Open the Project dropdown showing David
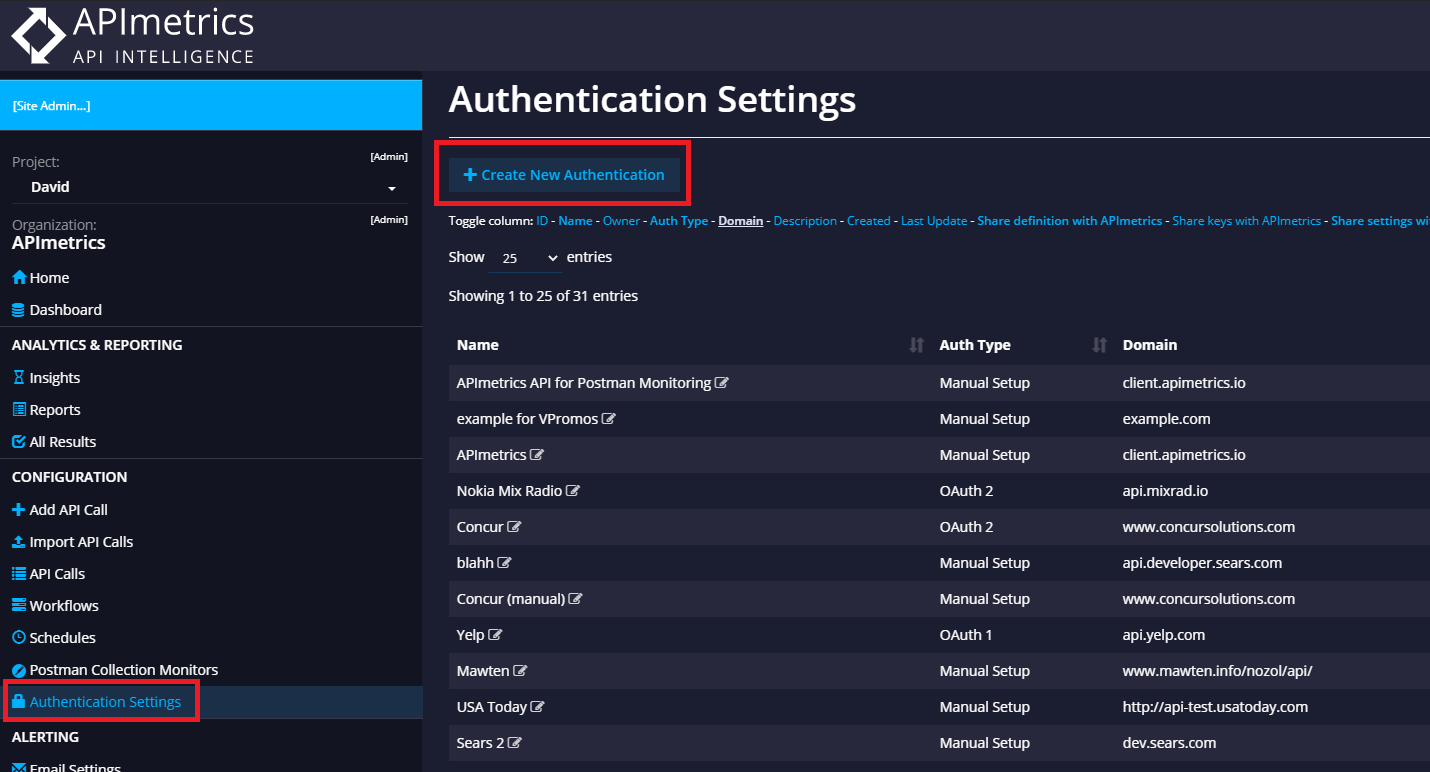This screenshot has height=772, width=1430. click(210, 187)
